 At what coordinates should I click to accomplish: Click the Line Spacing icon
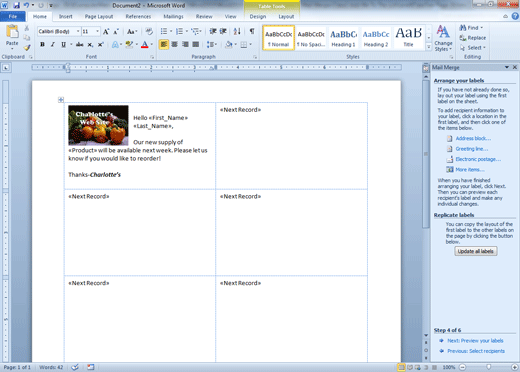click(x=210, y=44)
